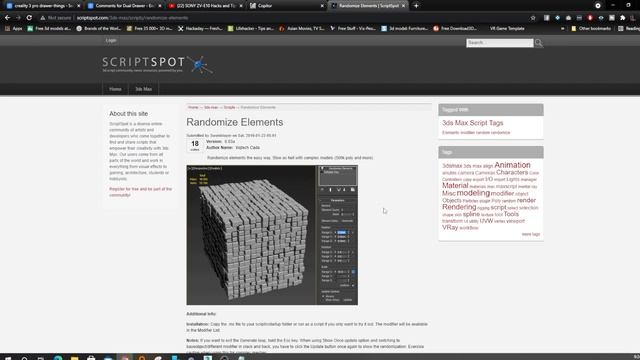Go back using the browser back arrow
This screenshot has height=360, width=640.
click(7, 18)
